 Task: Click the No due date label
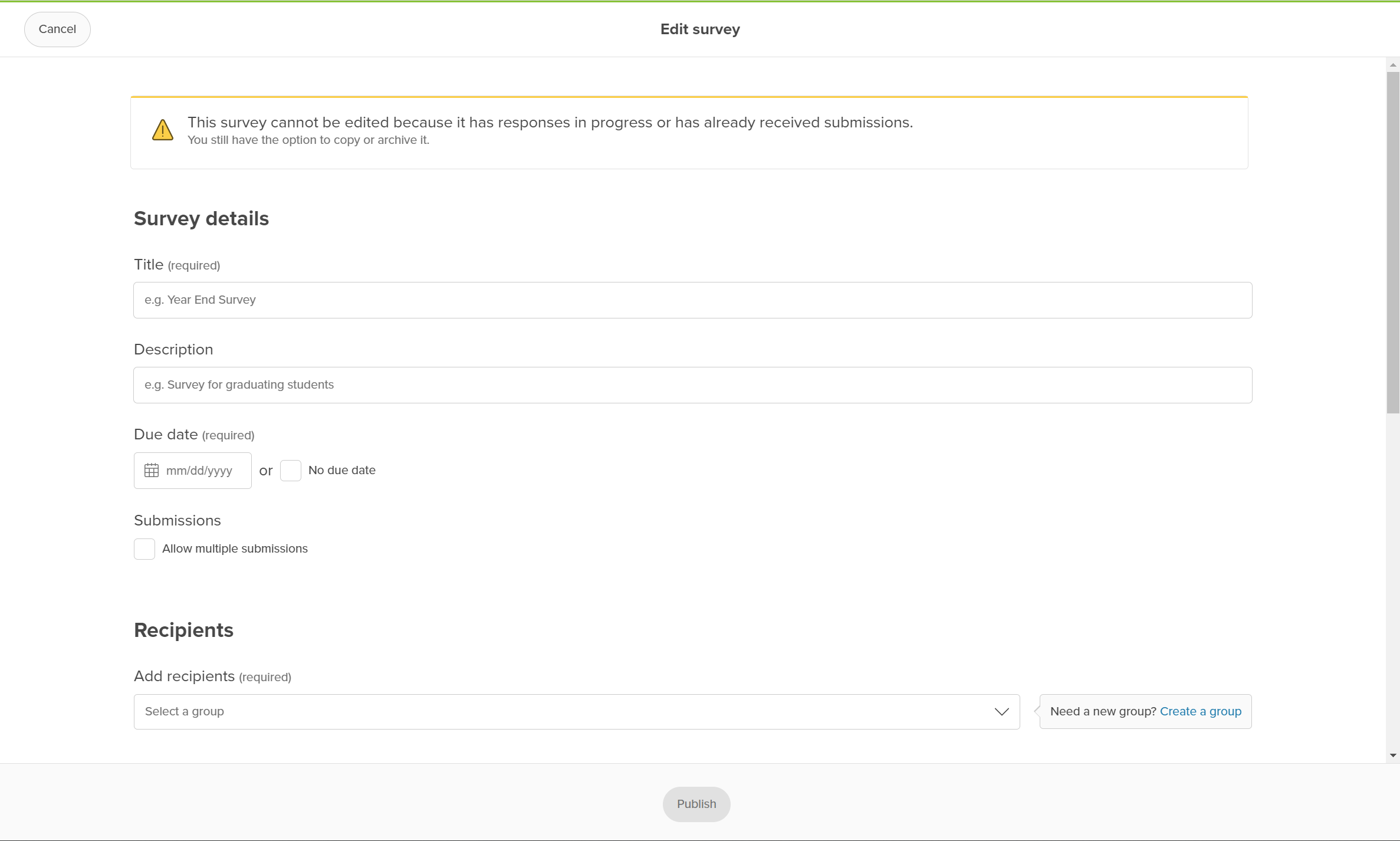pos(341,470)
